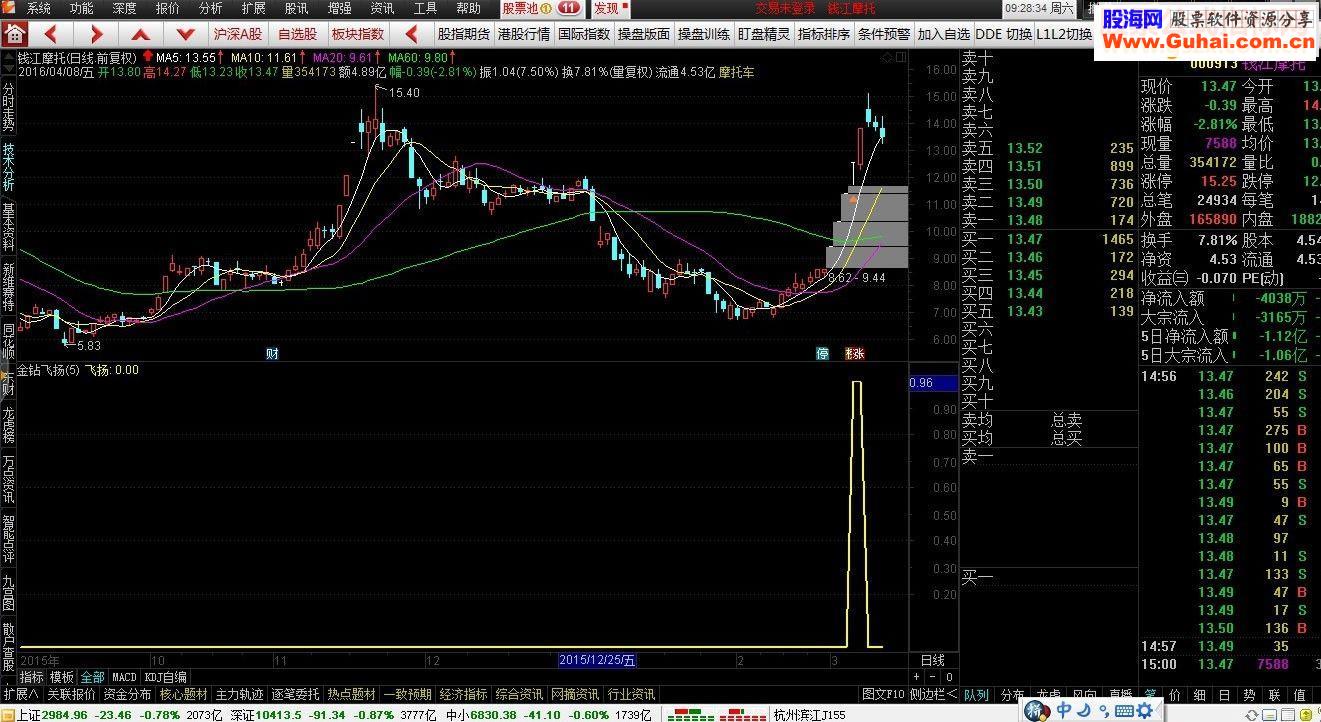This screenshot has height=722, width=1321.
Task: Expand the 扩展 panel at bottom left
Action: click(x=20, y=693)
